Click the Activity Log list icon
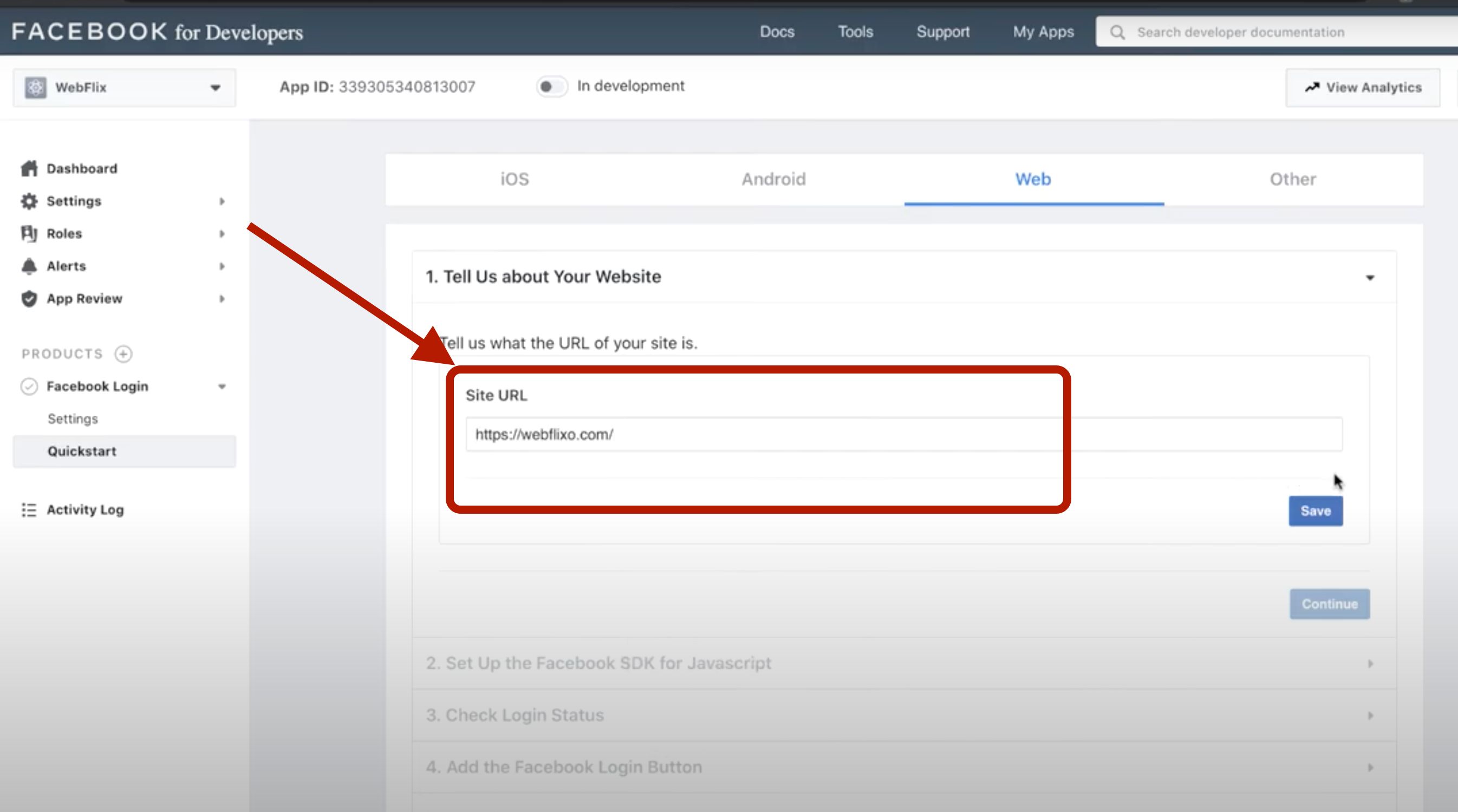 [29, 510]
